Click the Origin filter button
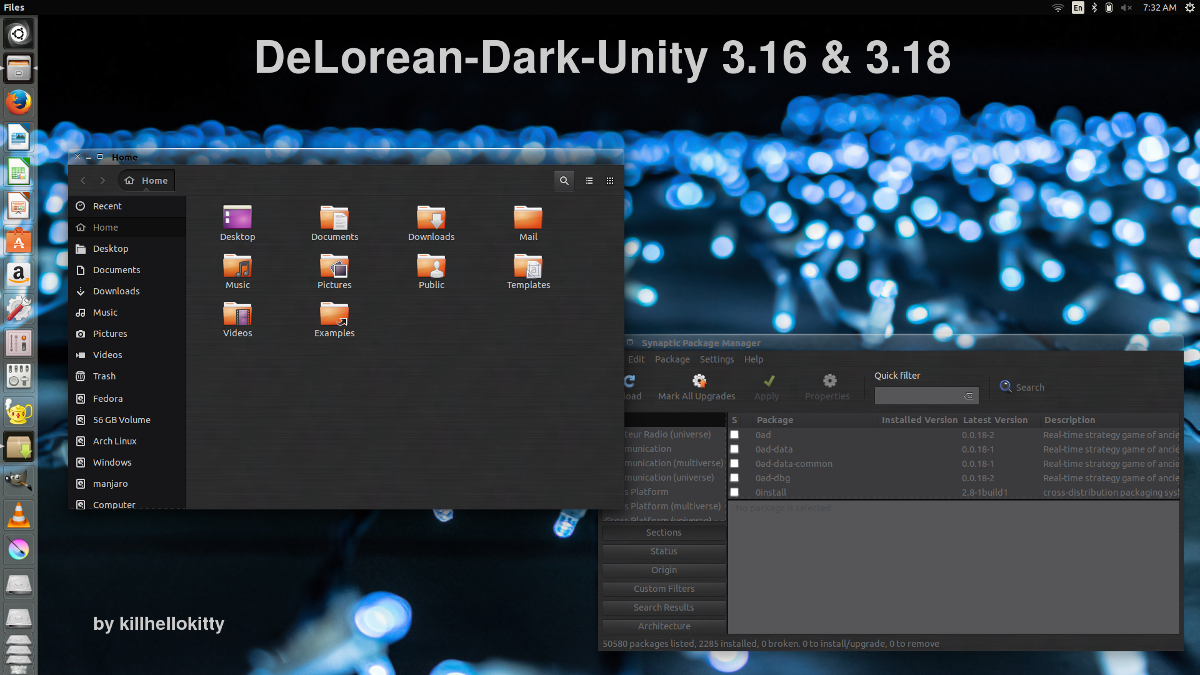1200x675 pixels. tap(664, 570)
